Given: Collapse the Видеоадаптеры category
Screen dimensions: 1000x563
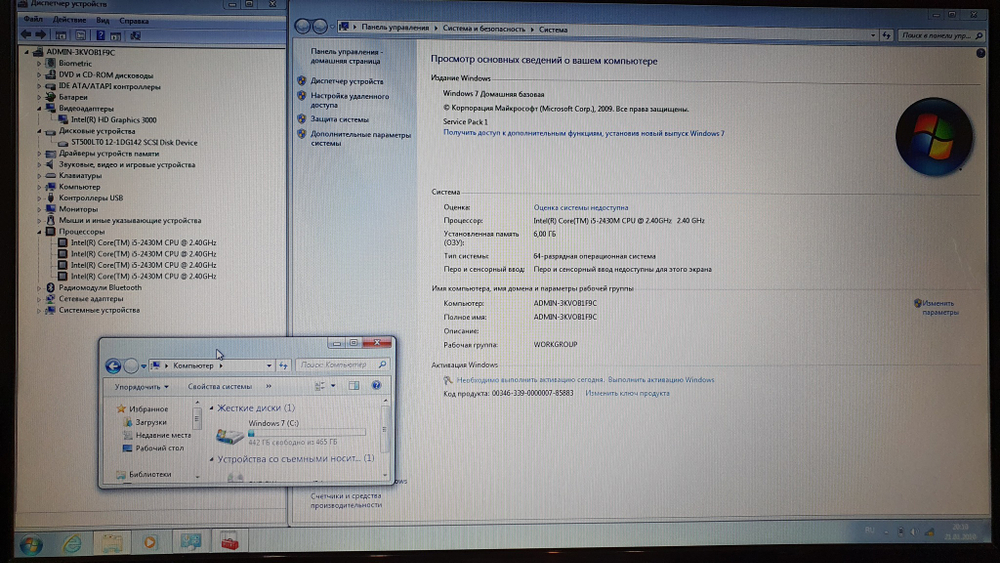Looking at the screenshot, I should coord(39,109).
